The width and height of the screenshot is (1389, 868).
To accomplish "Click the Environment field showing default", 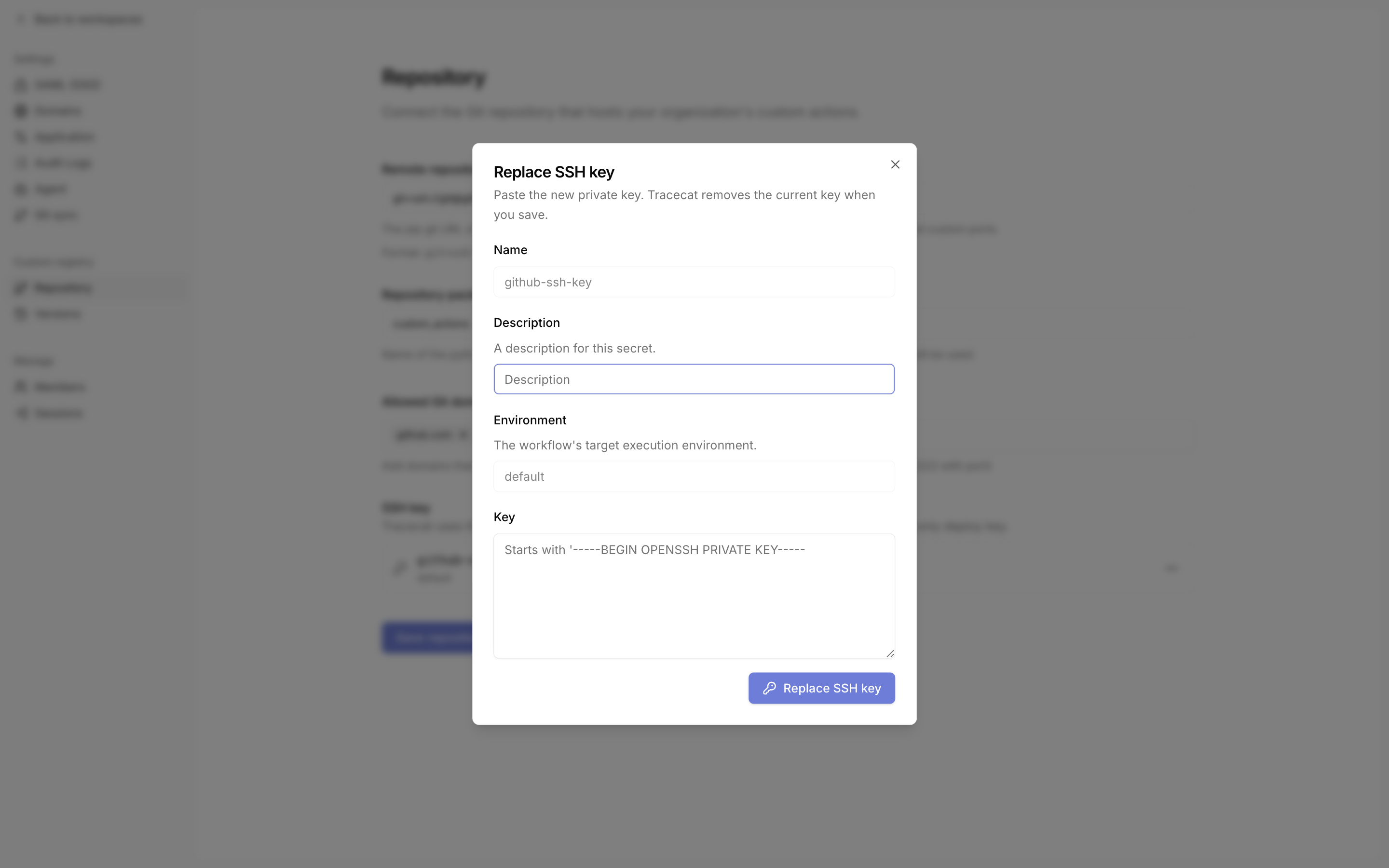I will (x=694, y=476).
